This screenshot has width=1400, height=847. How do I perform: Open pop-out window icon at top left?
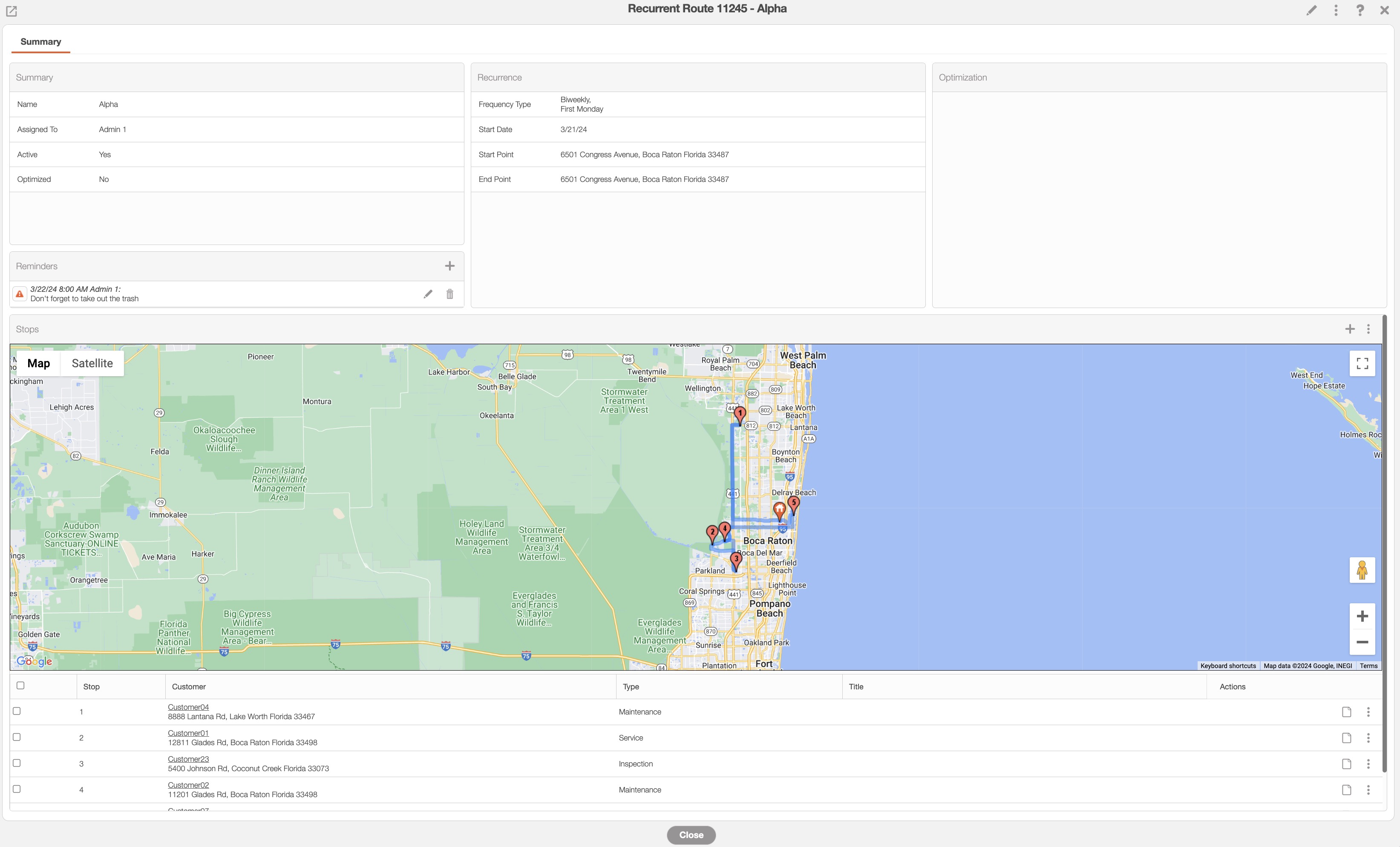(x=12, y=11)
